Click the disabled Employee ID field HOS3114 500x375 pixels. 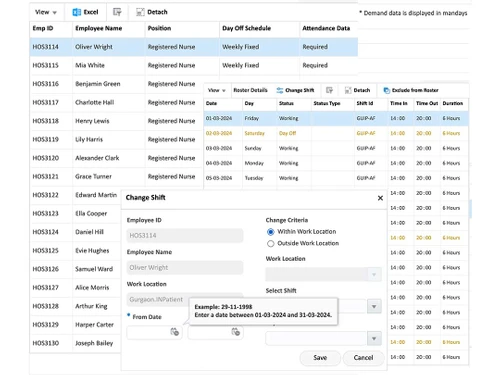coord(185,236)
